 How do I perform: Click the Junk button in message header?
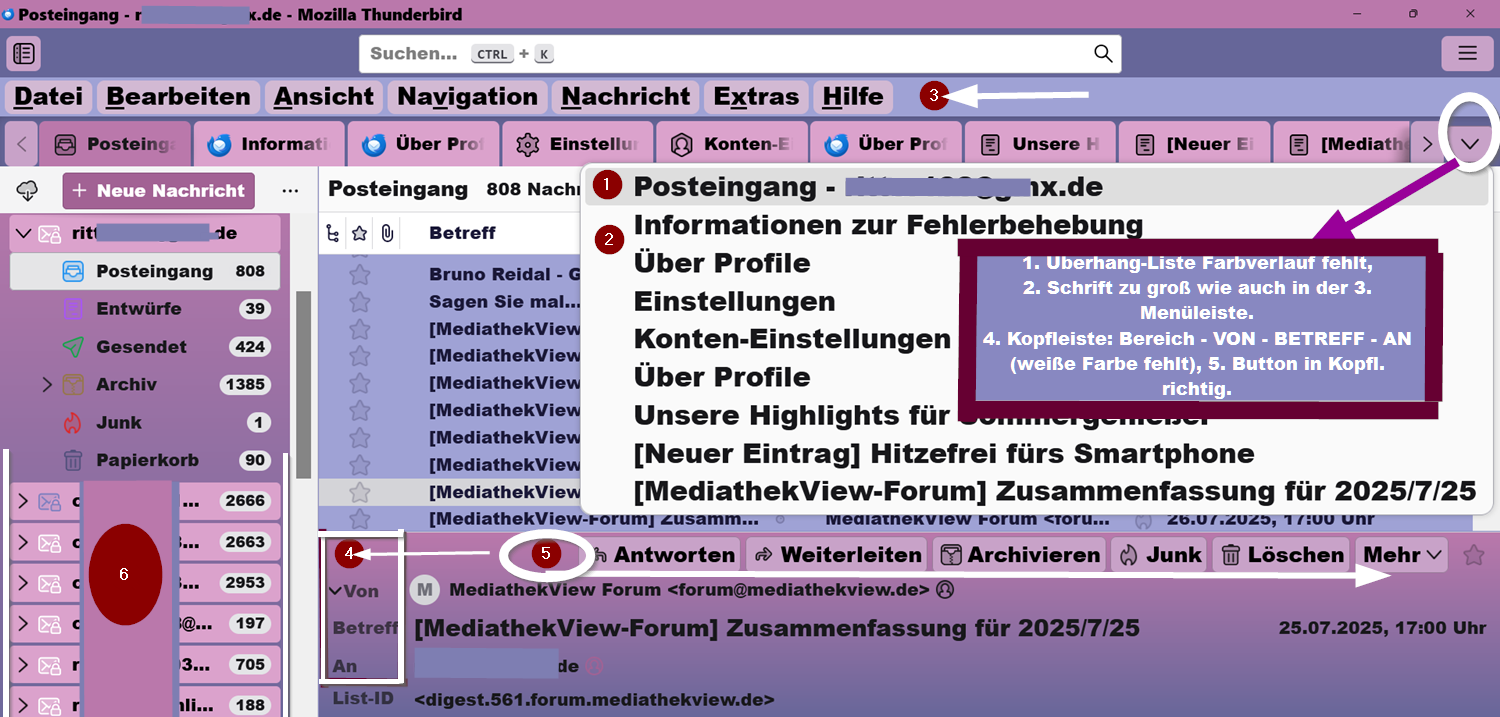1160,555
